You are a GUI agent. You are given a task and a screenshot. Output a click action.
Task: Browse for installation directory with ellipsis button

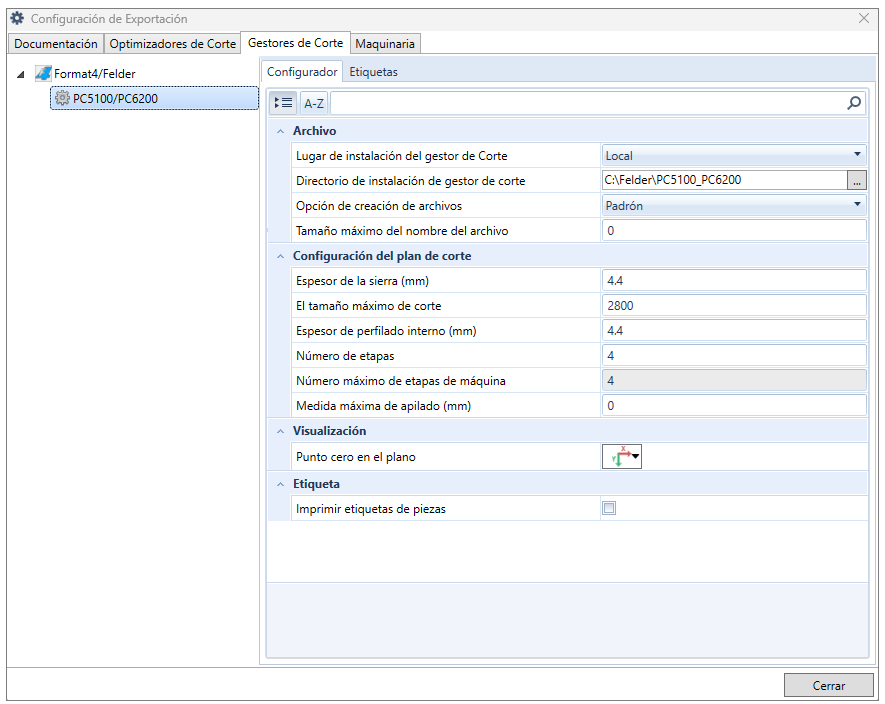coord(856,181)
